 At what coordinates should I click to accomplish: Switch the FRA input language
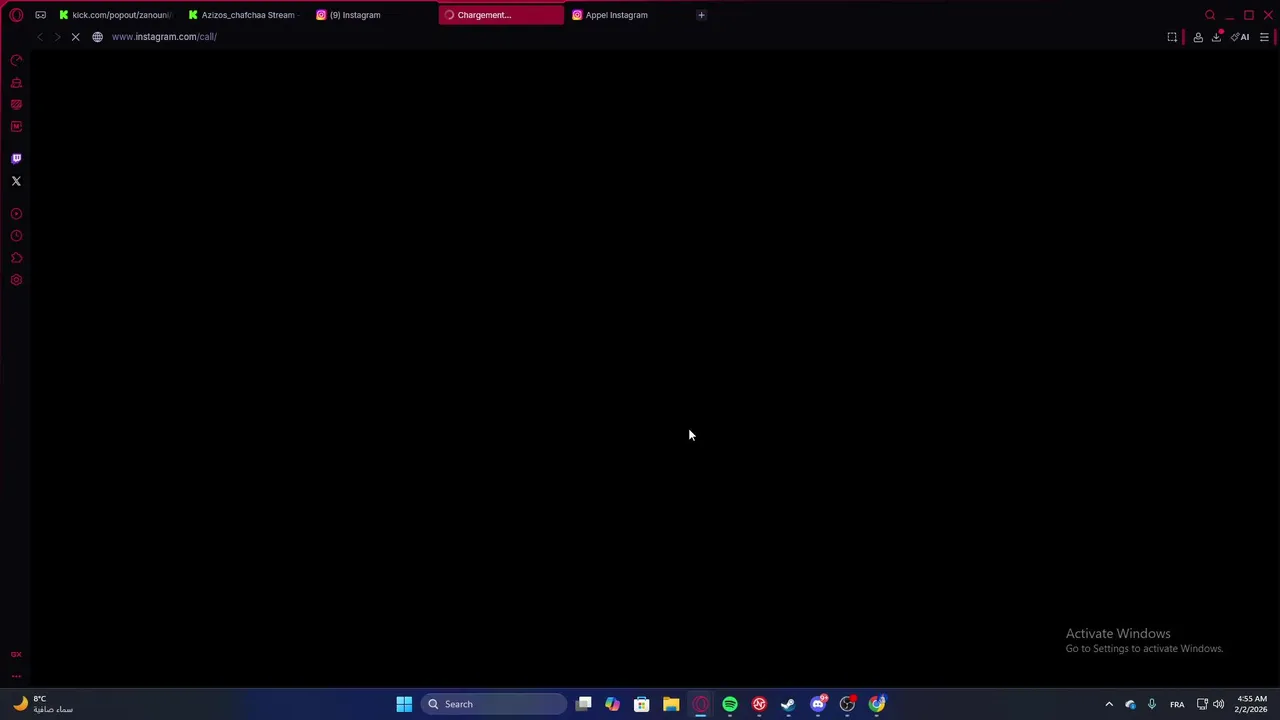1177,704
